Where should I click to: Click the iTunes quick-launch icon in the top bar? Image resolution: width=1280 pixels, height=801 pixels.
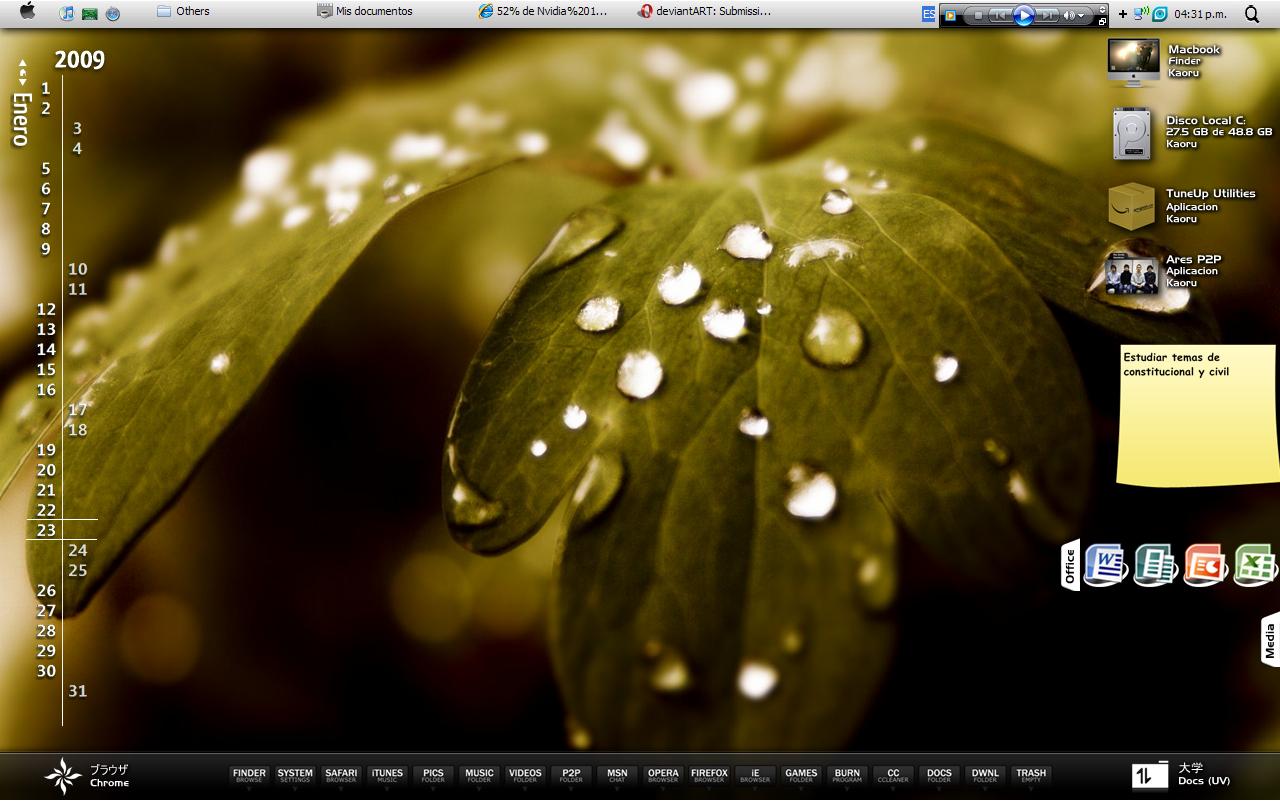tap(66, 13)
